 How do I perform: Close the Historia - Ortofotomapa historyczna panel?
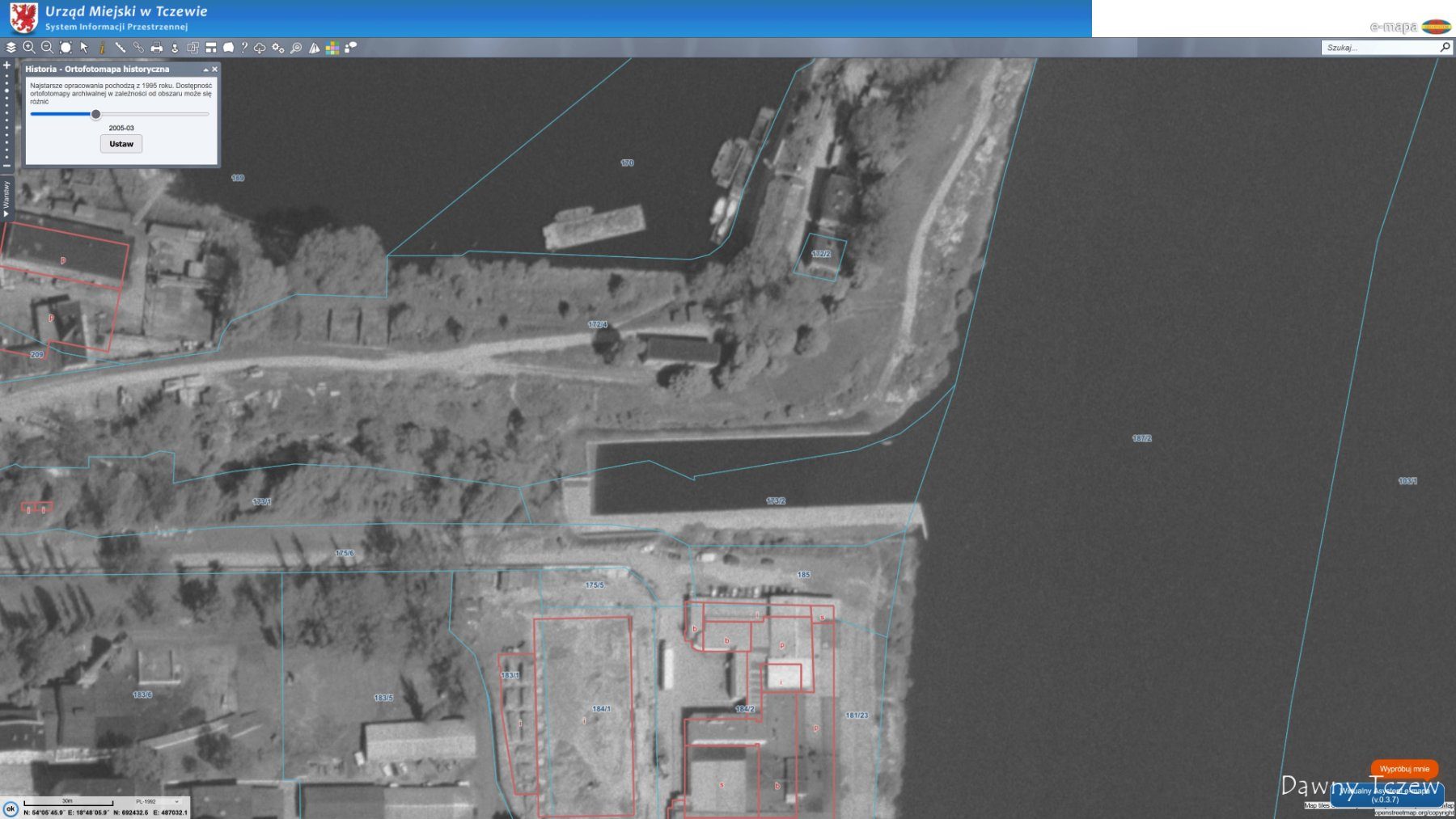[214, 70]
